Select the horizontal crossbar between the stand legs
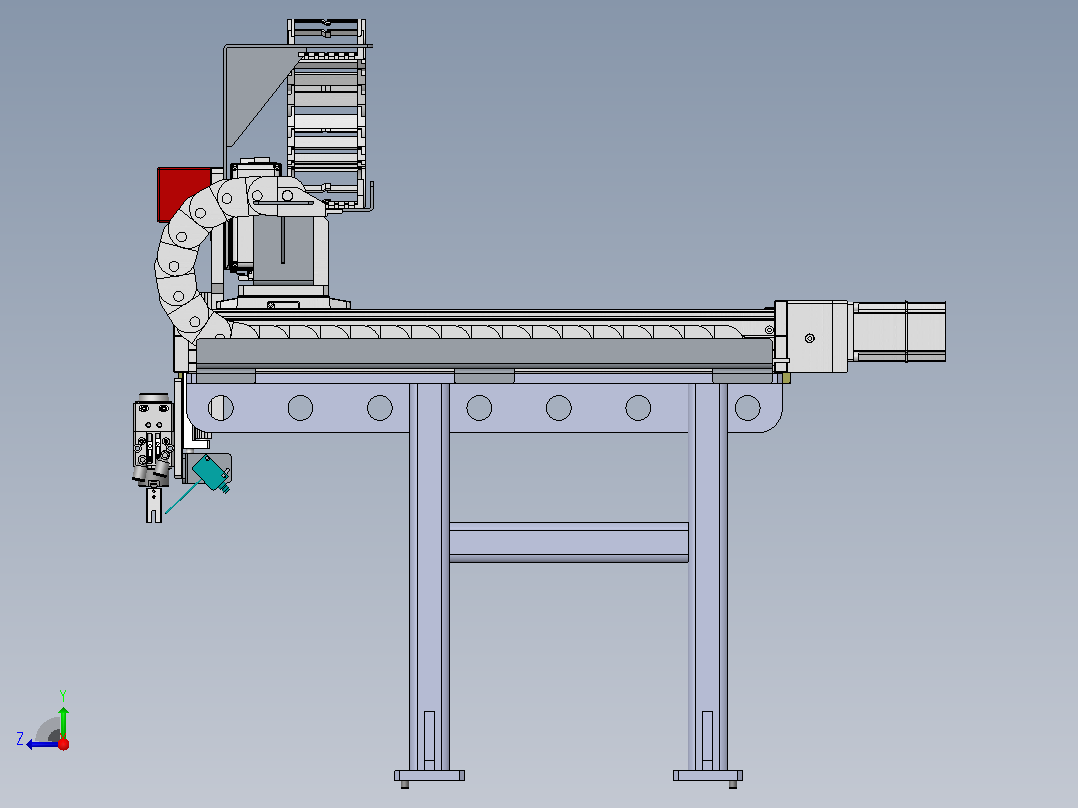The height and width of the screenshot is (808, 1078). (569, 543)
